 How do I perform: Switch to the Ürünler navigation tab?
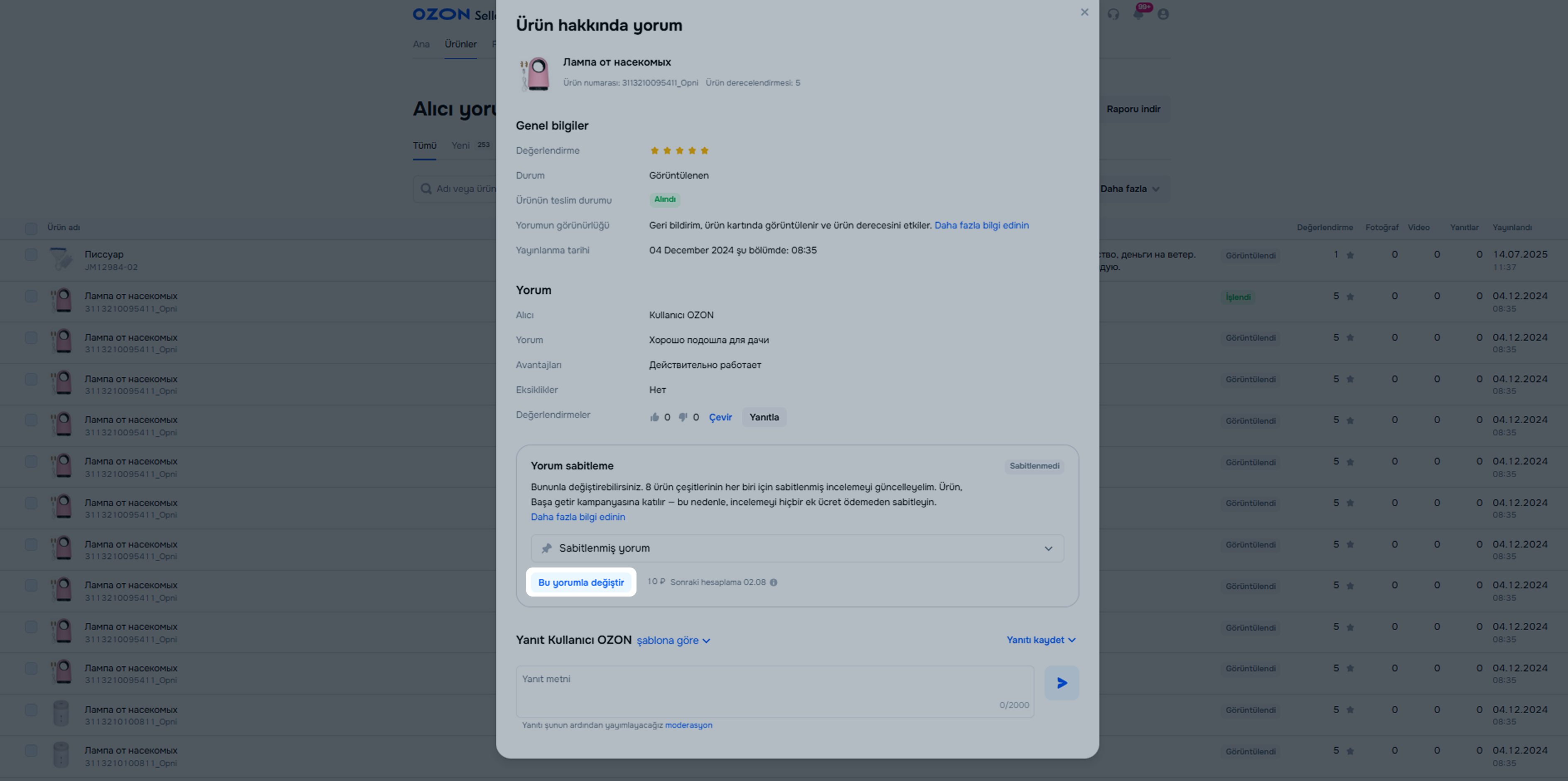click(460, 44)
